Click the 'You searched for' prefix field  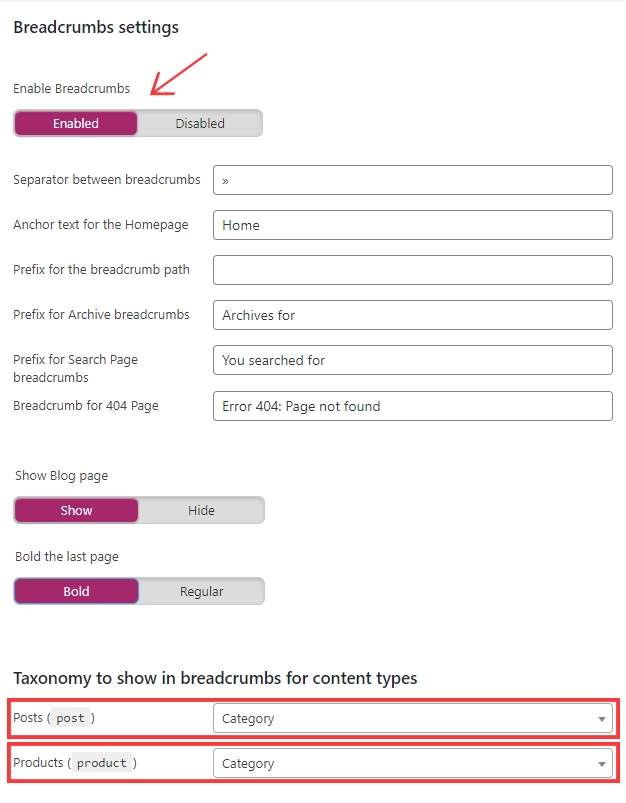coord(410,360)
